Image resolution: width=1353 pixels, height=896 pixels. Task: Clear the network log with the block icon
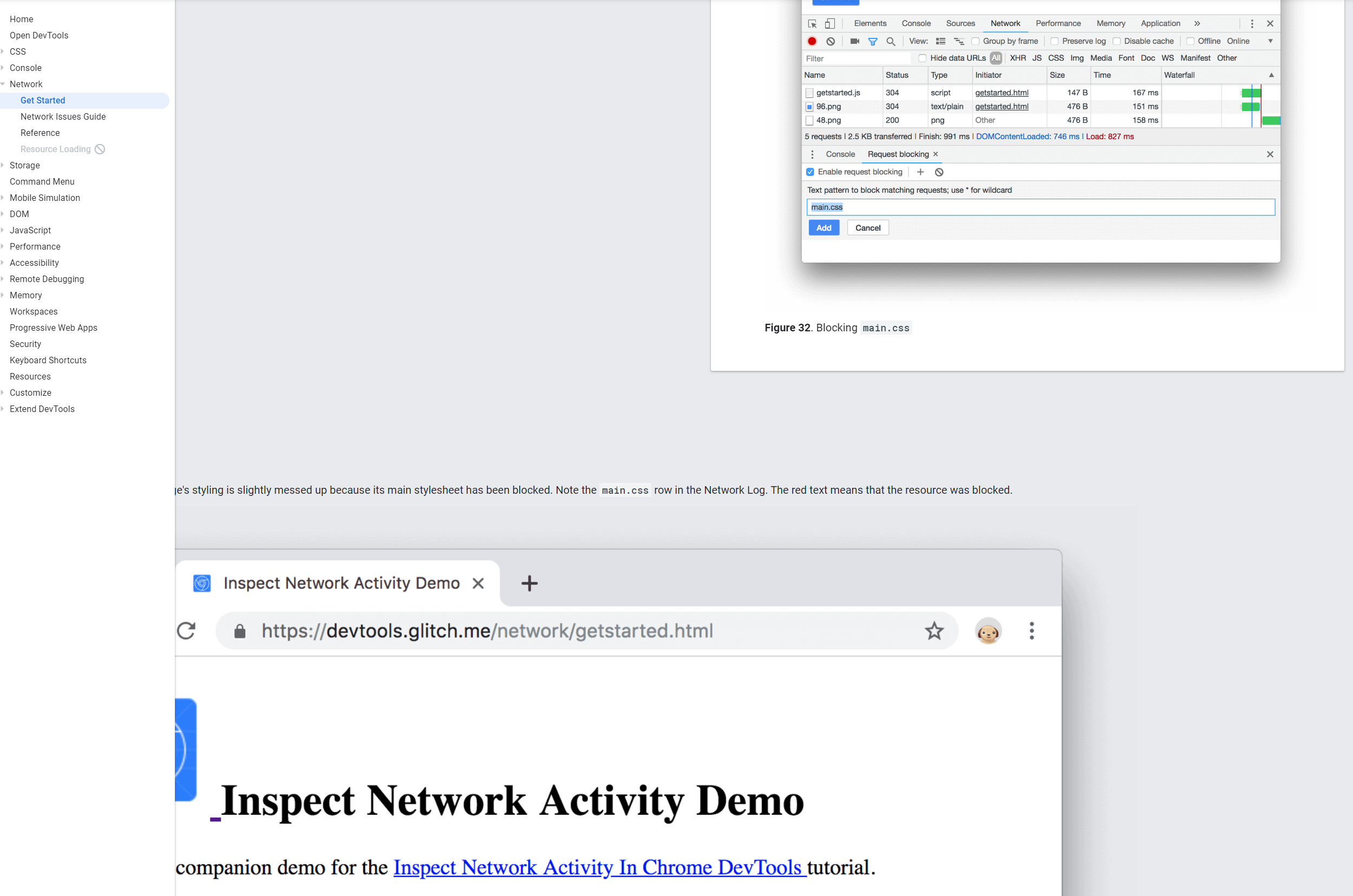(x=831, y=41)
